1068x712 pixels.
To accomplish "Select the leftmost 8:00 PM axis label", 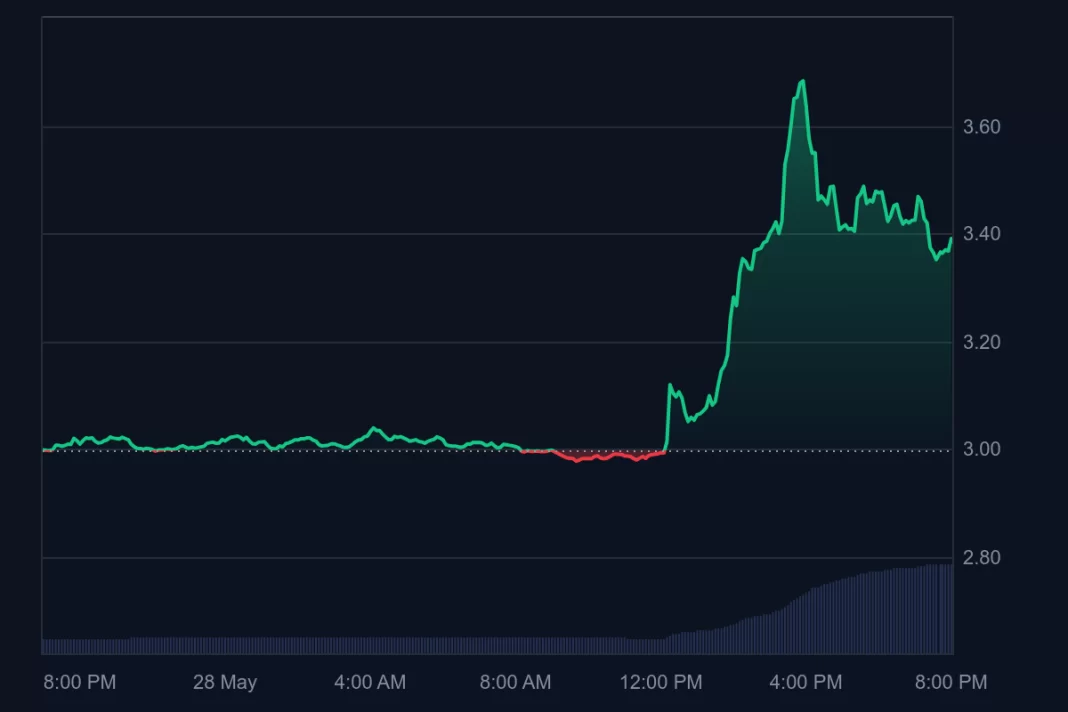I will (x=80, y=683).
